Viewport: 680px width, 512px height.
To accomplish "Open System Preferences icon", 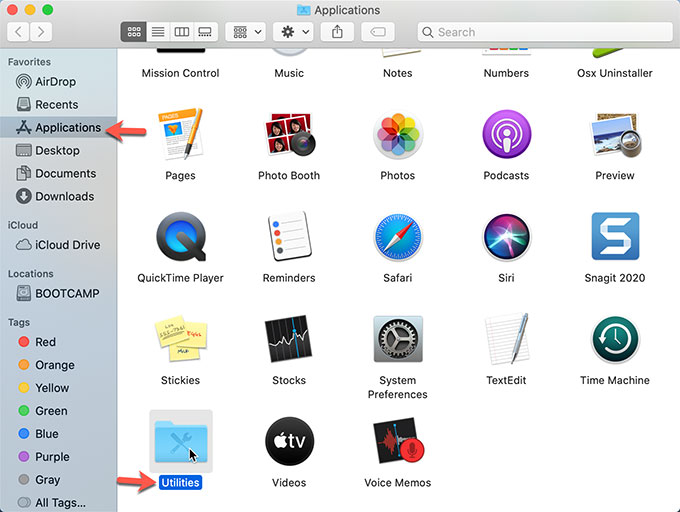I will (x=398, y=339).
